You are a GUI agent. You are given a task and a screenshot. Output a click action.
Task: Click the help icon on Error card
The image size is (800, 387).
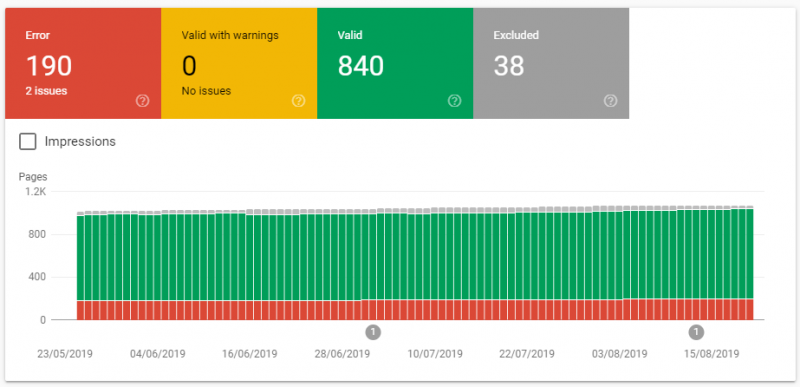click(143, 101)
